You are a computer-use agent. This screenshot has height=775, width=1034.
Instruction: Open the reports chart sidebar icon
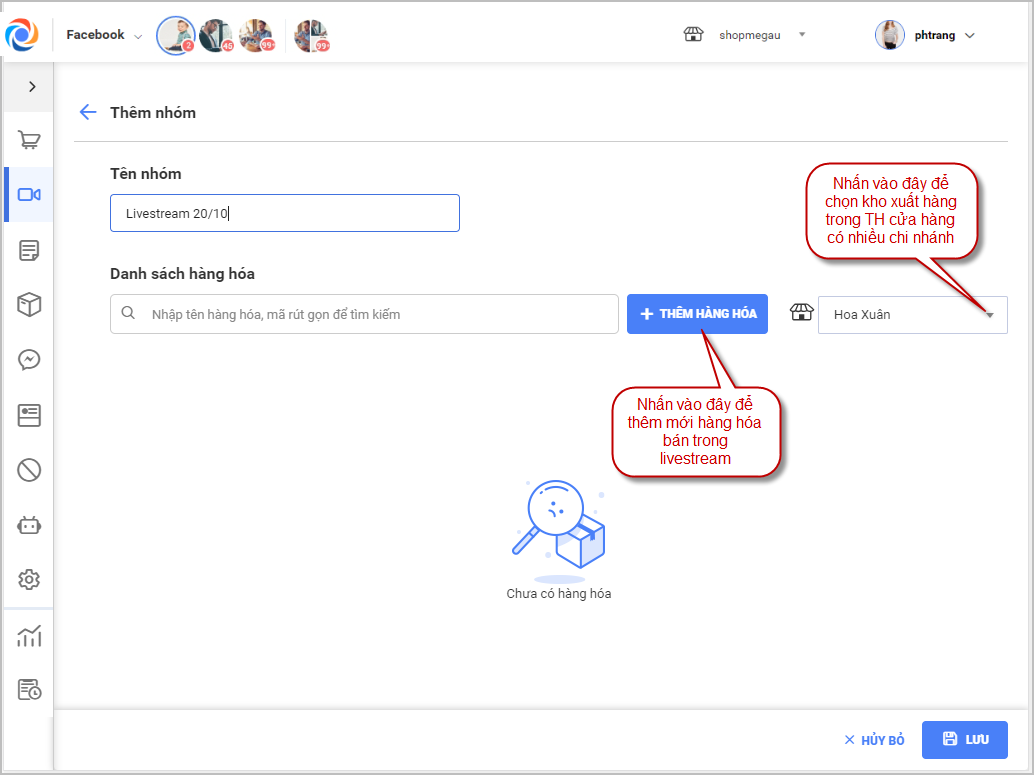(x=29, y=636)
